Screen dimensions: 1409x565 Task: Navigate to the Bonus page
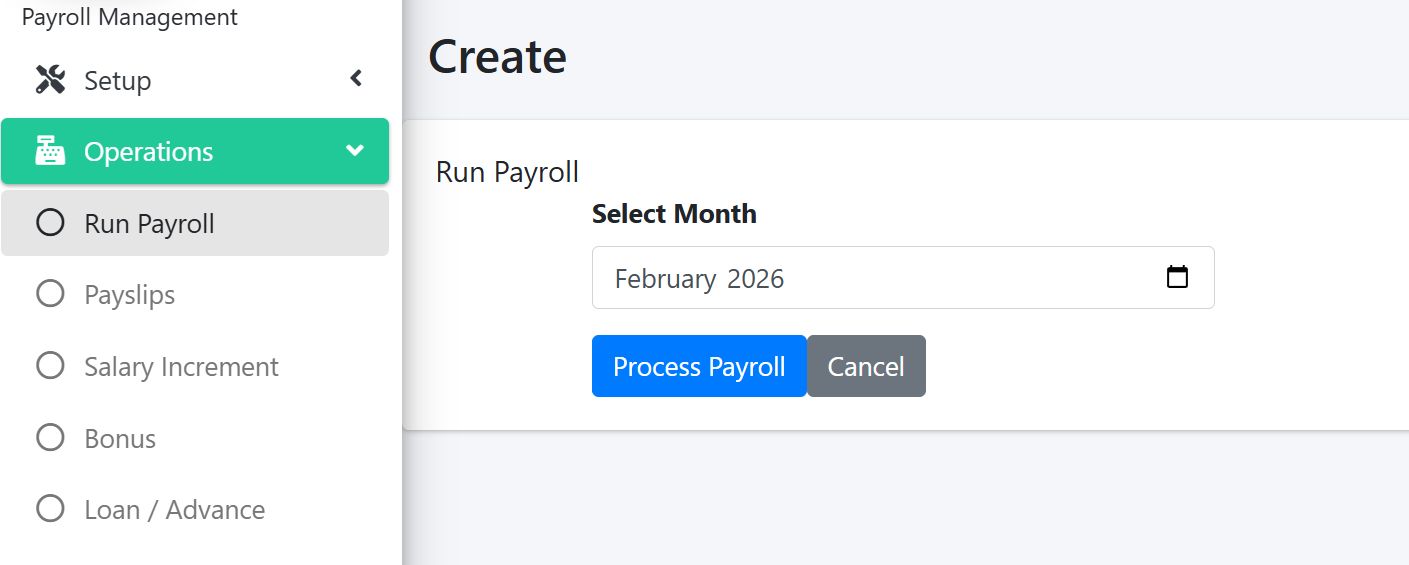point(120,439)
